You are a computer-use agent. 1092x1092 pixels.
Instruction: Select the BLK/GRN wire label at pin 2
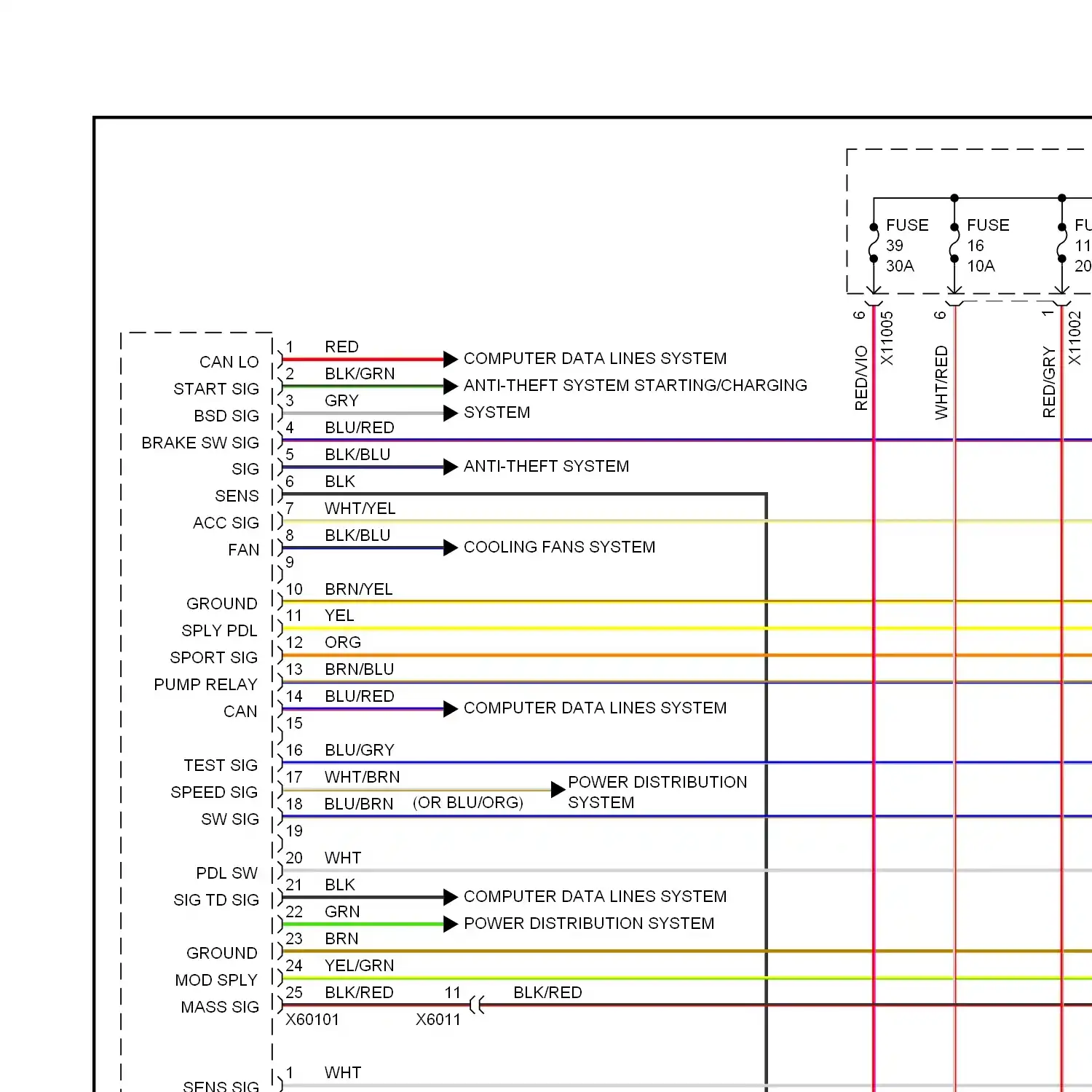click(x=360, y=373)
